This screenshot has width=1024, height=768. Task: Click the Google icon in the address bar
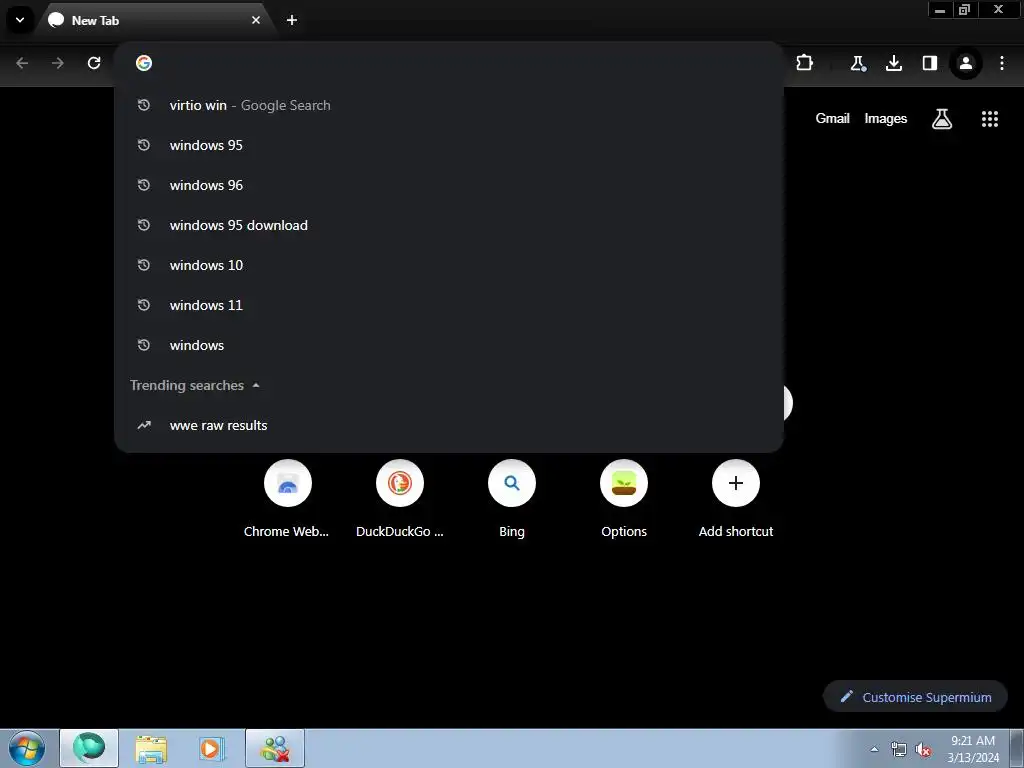click(144, 63)
